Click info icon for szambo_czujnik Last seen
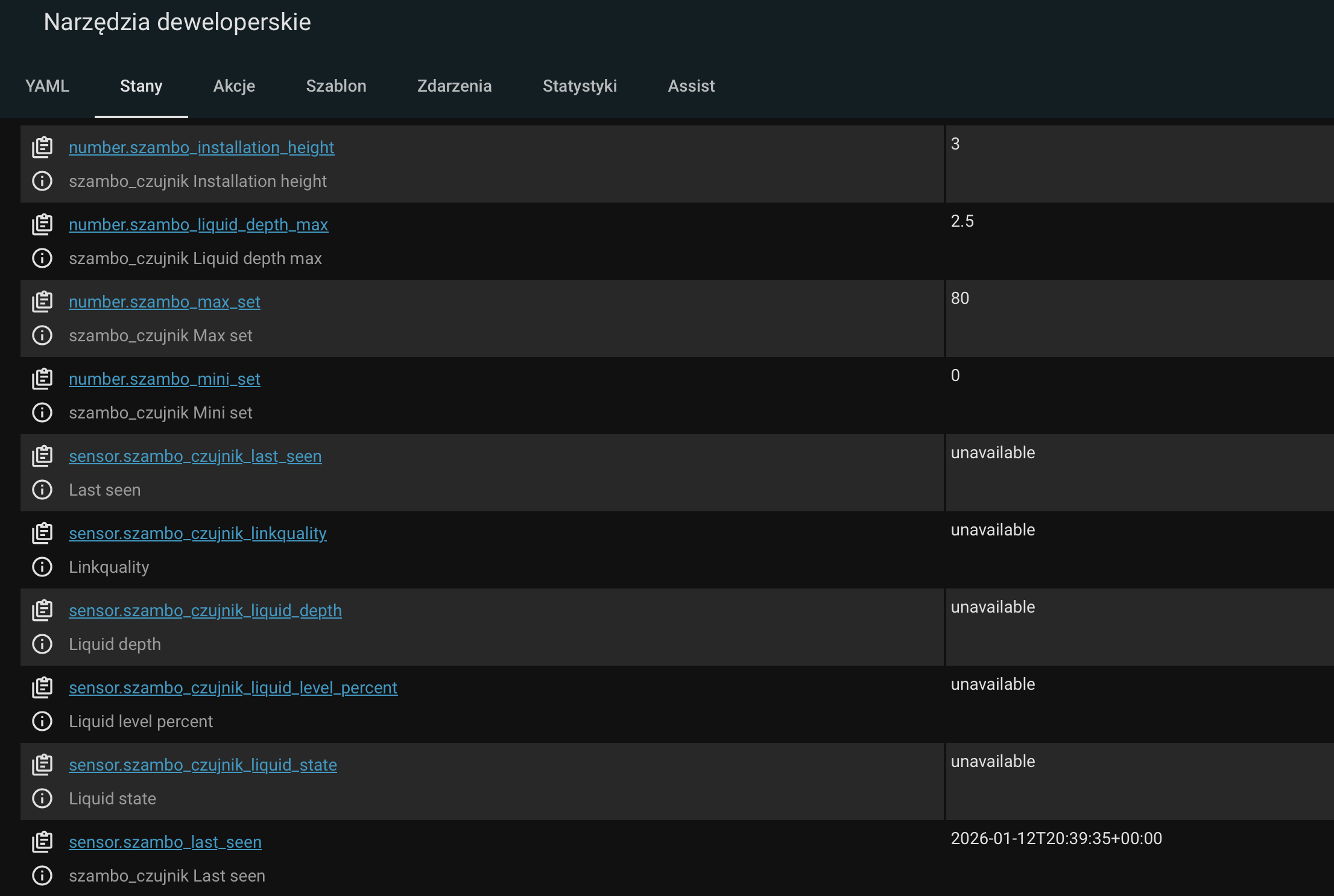Image resolution: width=1334 pixels, height=896 pixels. [42, 875]
